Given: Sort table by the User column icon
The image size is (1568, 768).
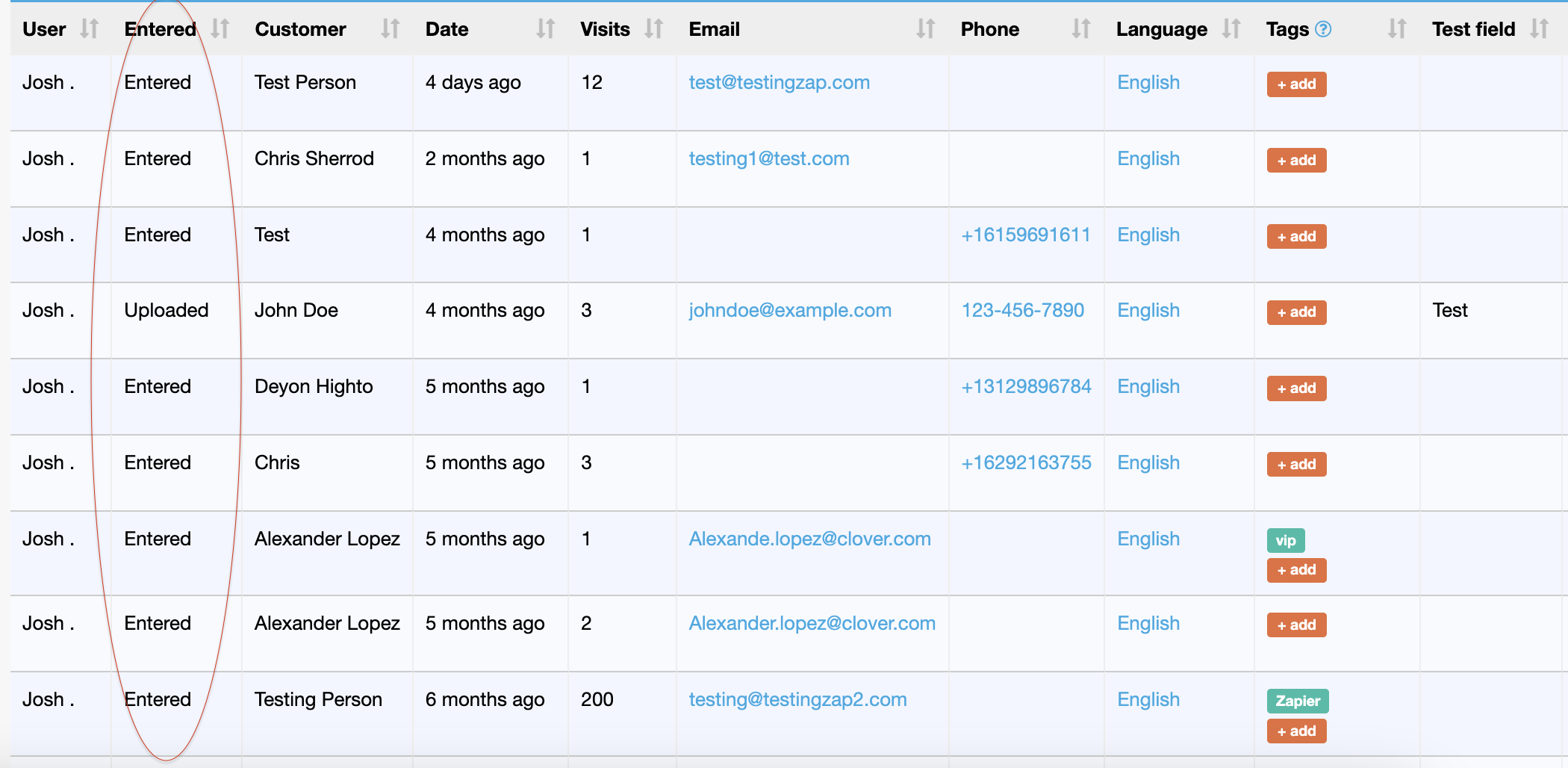Looking at the screenshot, I should tap(90, 29).
